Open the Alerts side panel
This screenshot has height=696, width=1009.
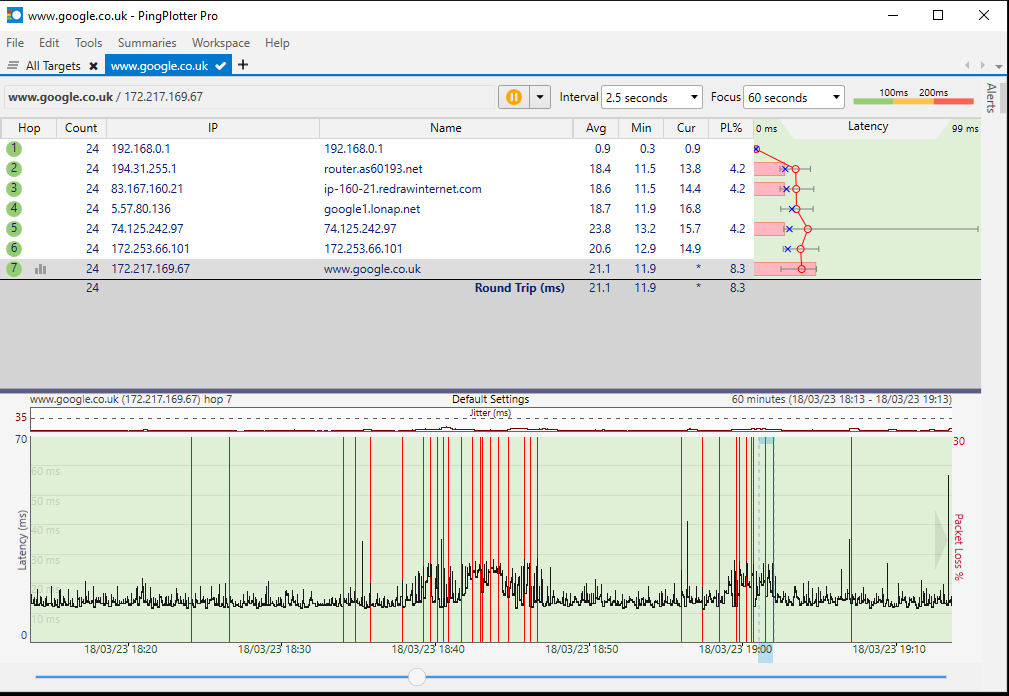(991, 99)
